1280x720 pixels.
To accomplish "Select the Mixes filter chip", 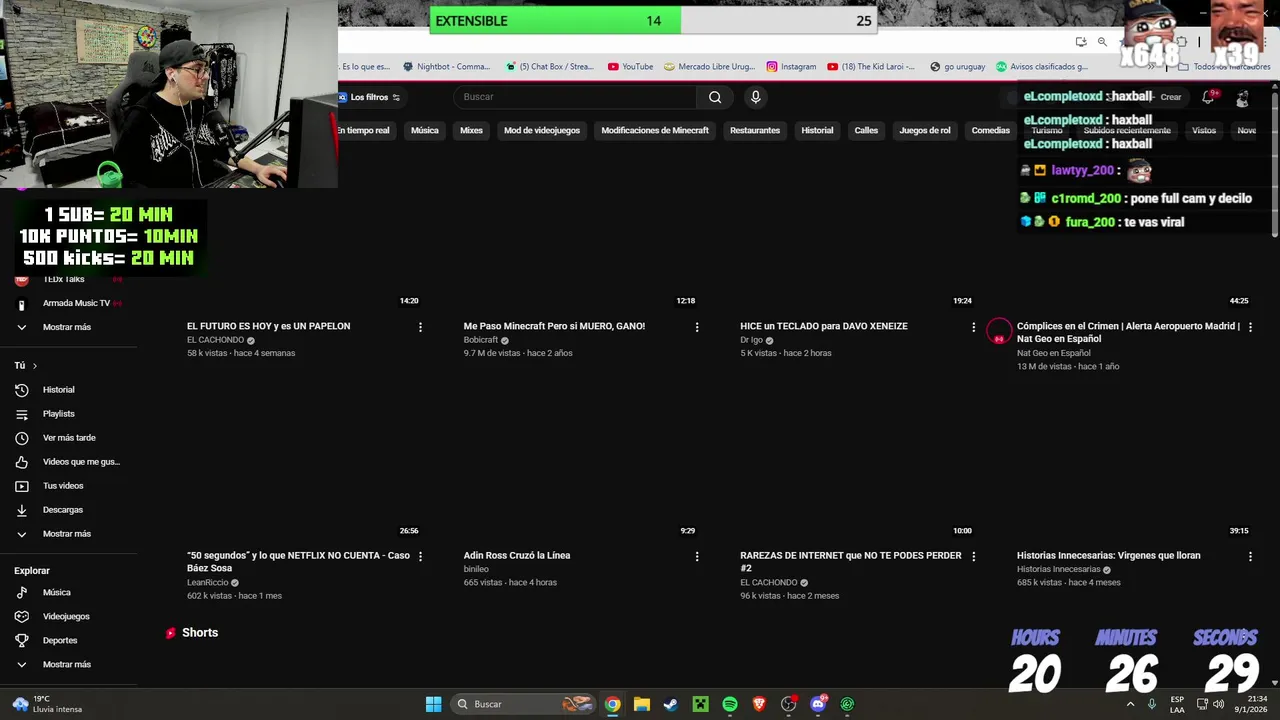I will click(471, 130).
